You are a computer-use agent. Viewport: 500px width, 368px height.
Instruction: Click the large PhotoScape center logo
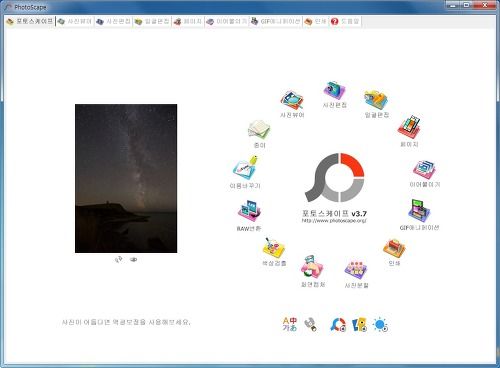pos(335,177)
